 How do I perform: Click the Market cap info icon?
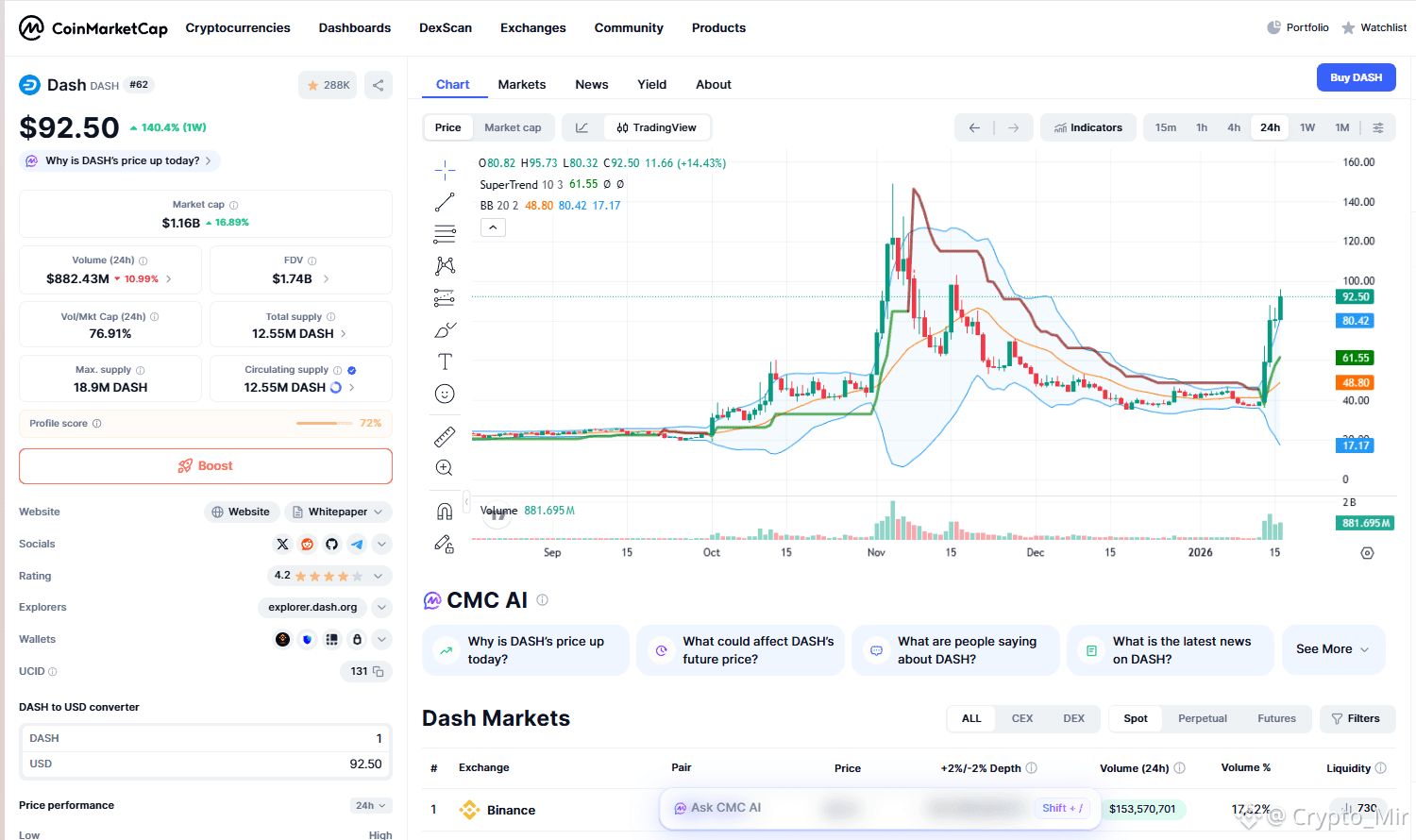(x=233, y=205)
